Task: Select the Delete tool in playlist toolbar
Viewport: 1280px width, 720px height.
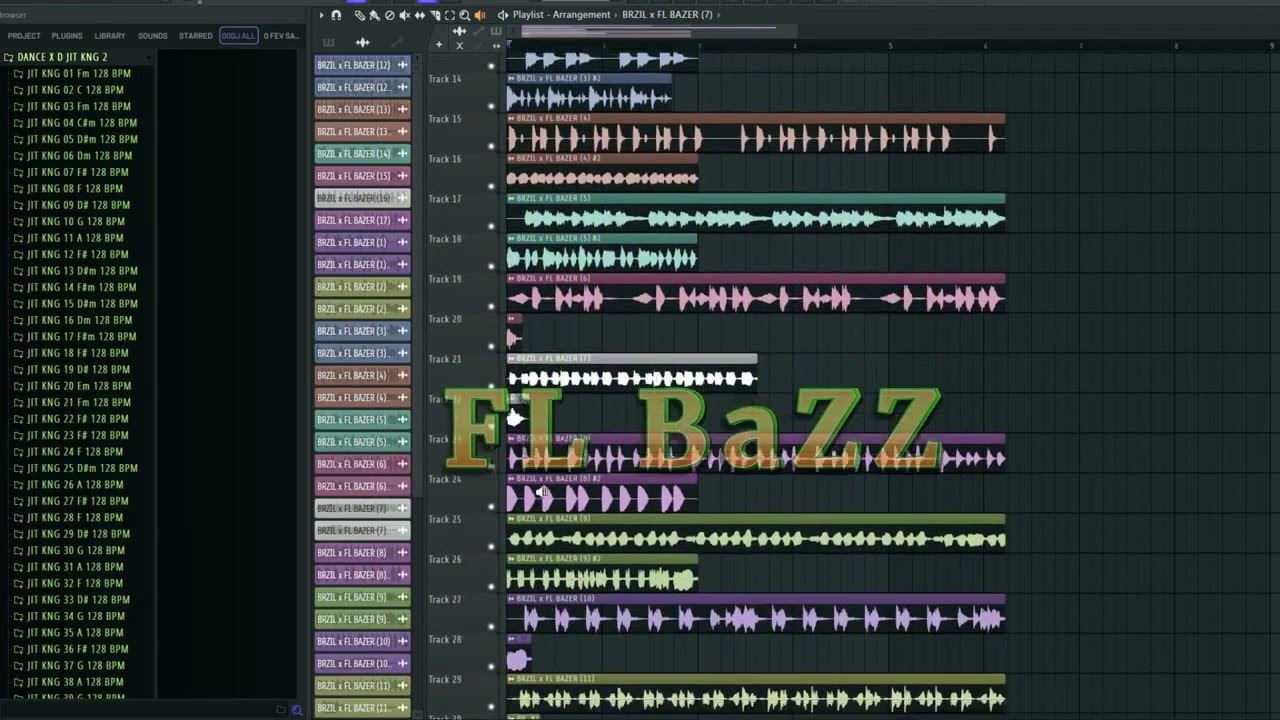Action: click(390, 15)
